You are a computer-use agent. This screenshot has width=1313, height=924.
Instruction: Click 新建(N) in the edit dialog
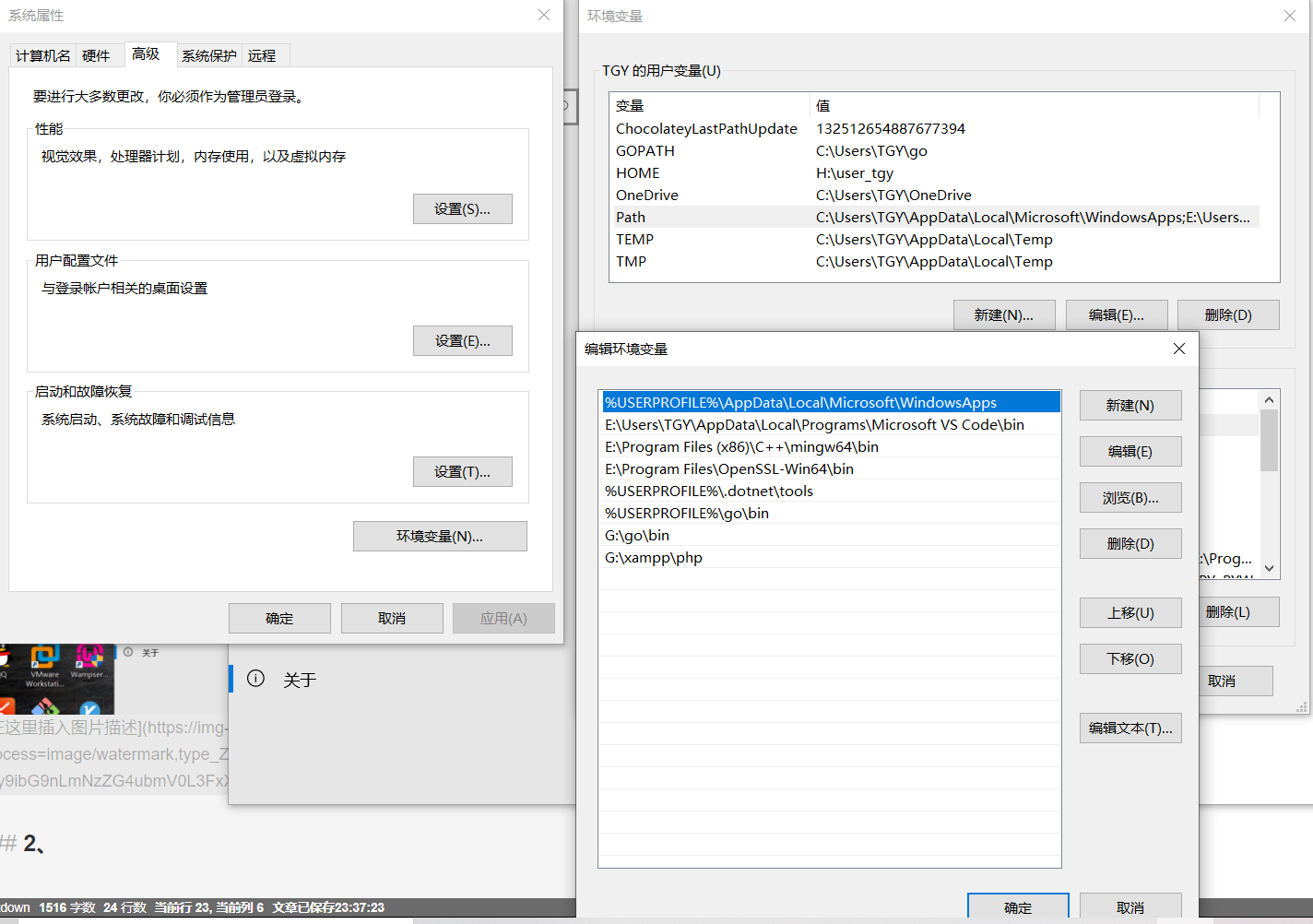pos(1130,405)
